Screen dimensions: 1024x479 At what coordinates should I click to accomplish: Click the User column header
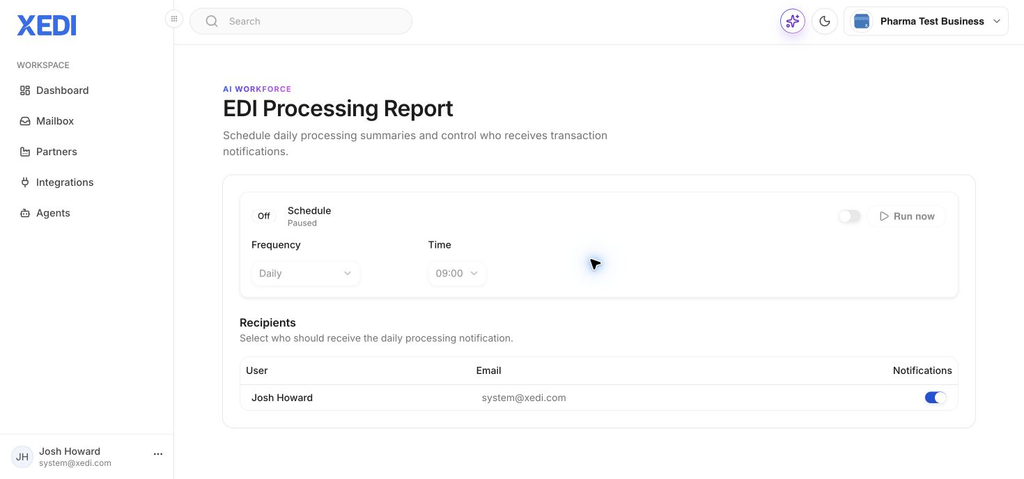point(257,371)
